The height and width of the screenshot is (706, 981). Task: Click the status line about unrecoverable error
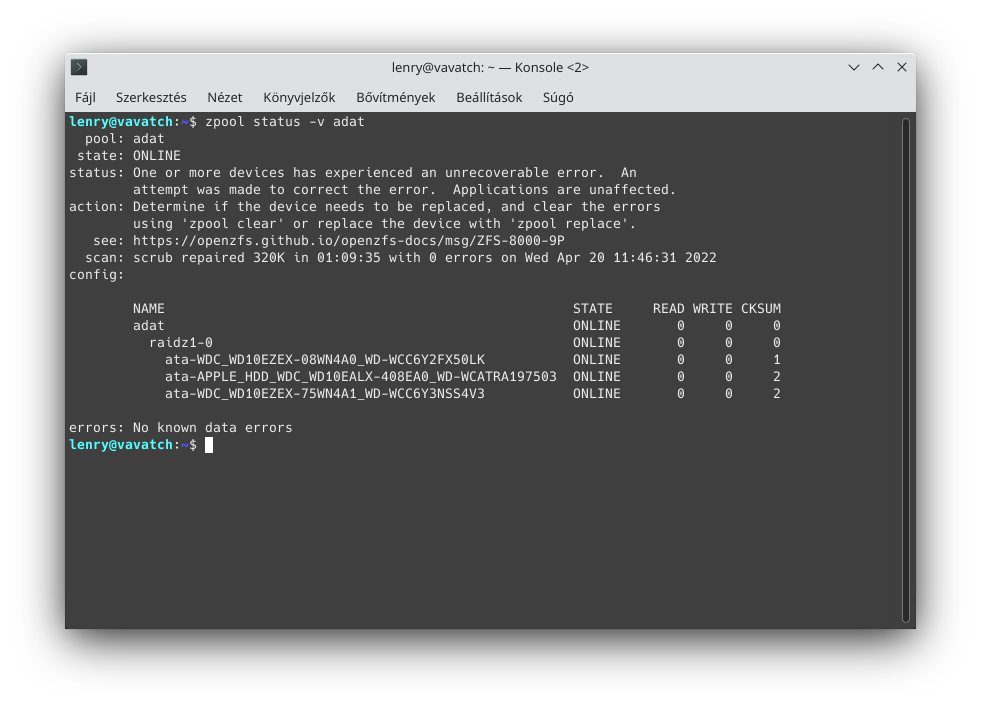353,173
